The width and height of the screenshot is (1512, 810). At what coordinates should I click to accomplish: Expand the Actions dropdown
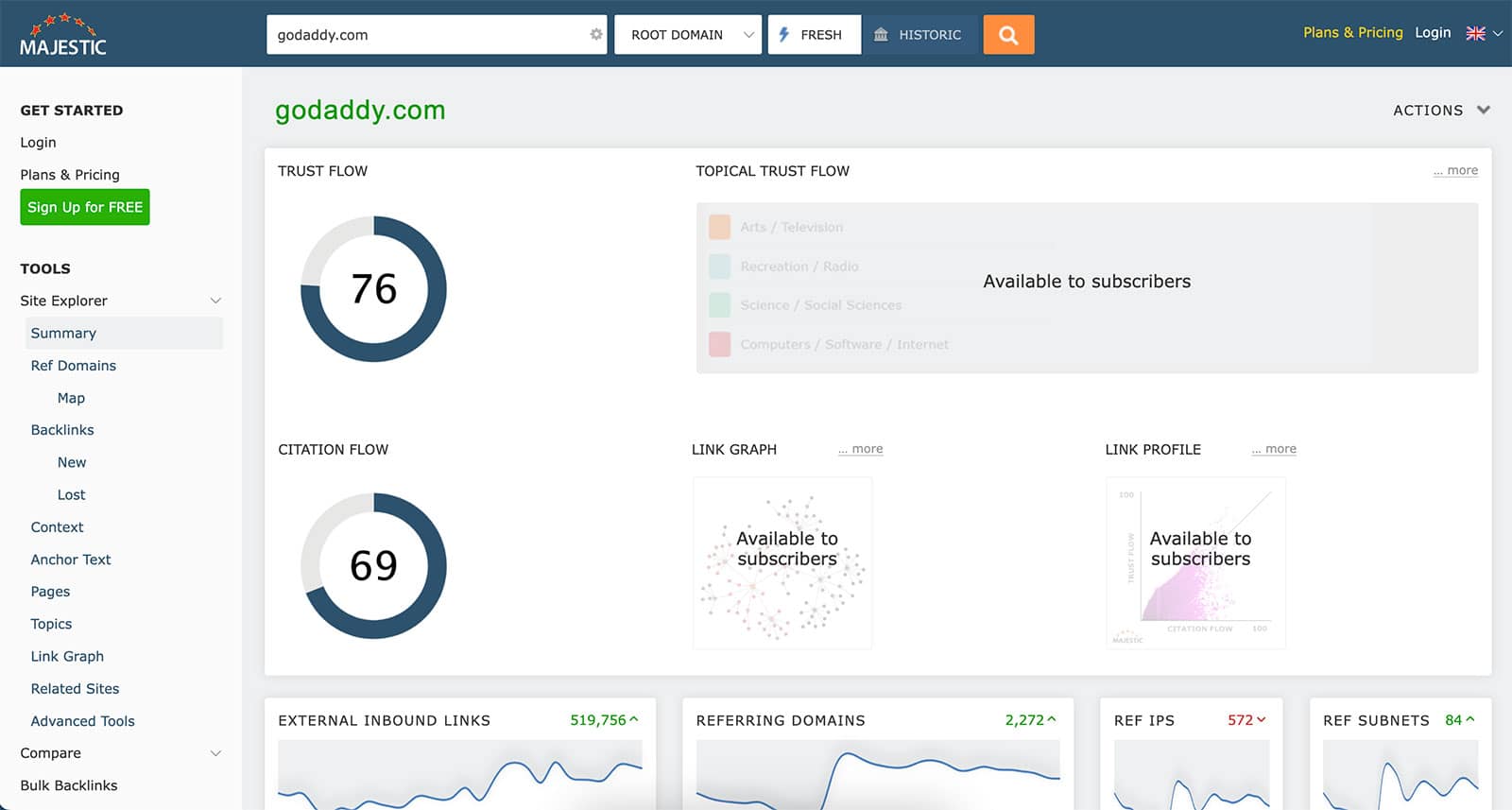[1441, 111]
